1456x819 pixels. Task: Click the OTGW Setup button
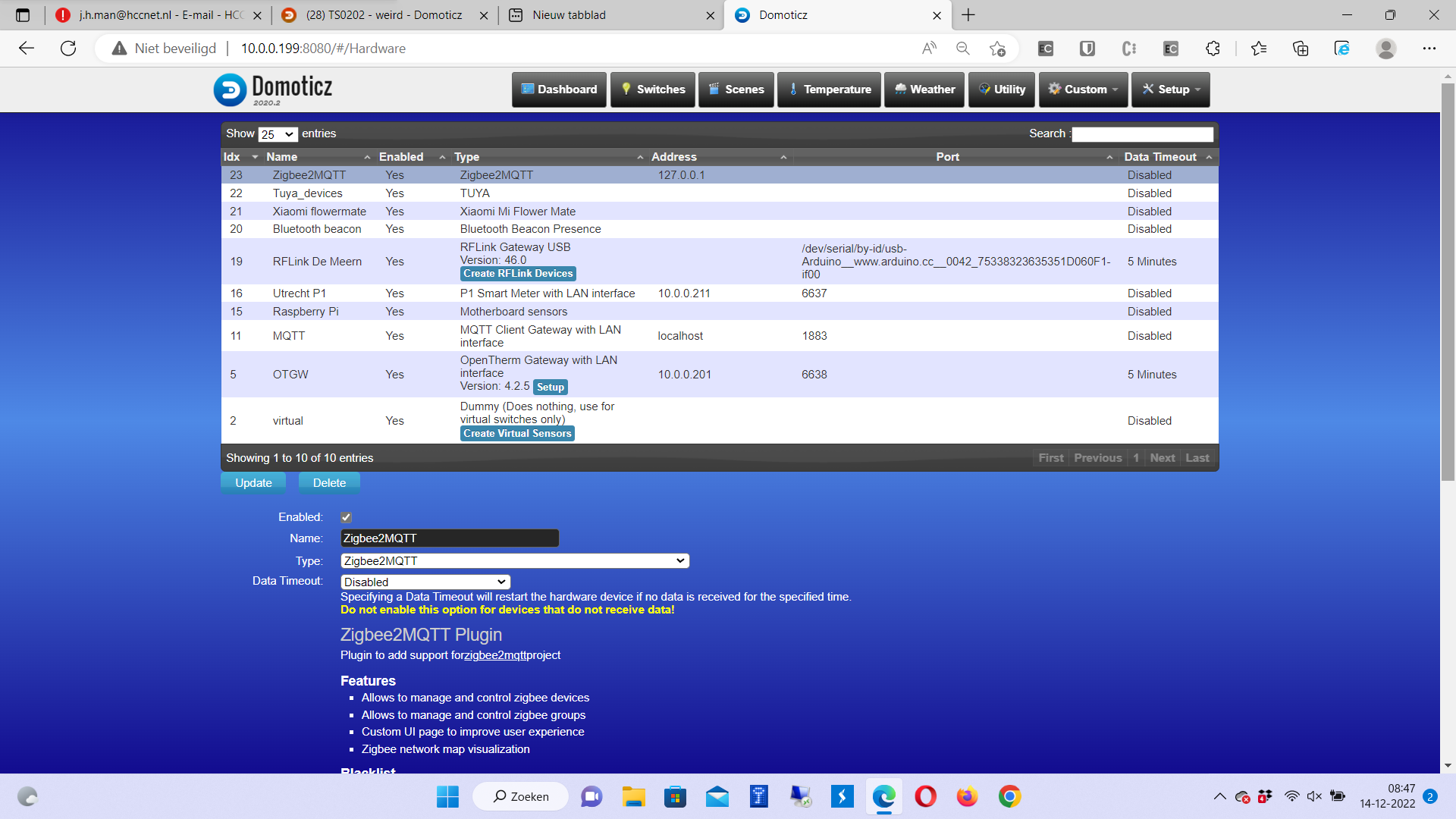[x=551, y=388]
